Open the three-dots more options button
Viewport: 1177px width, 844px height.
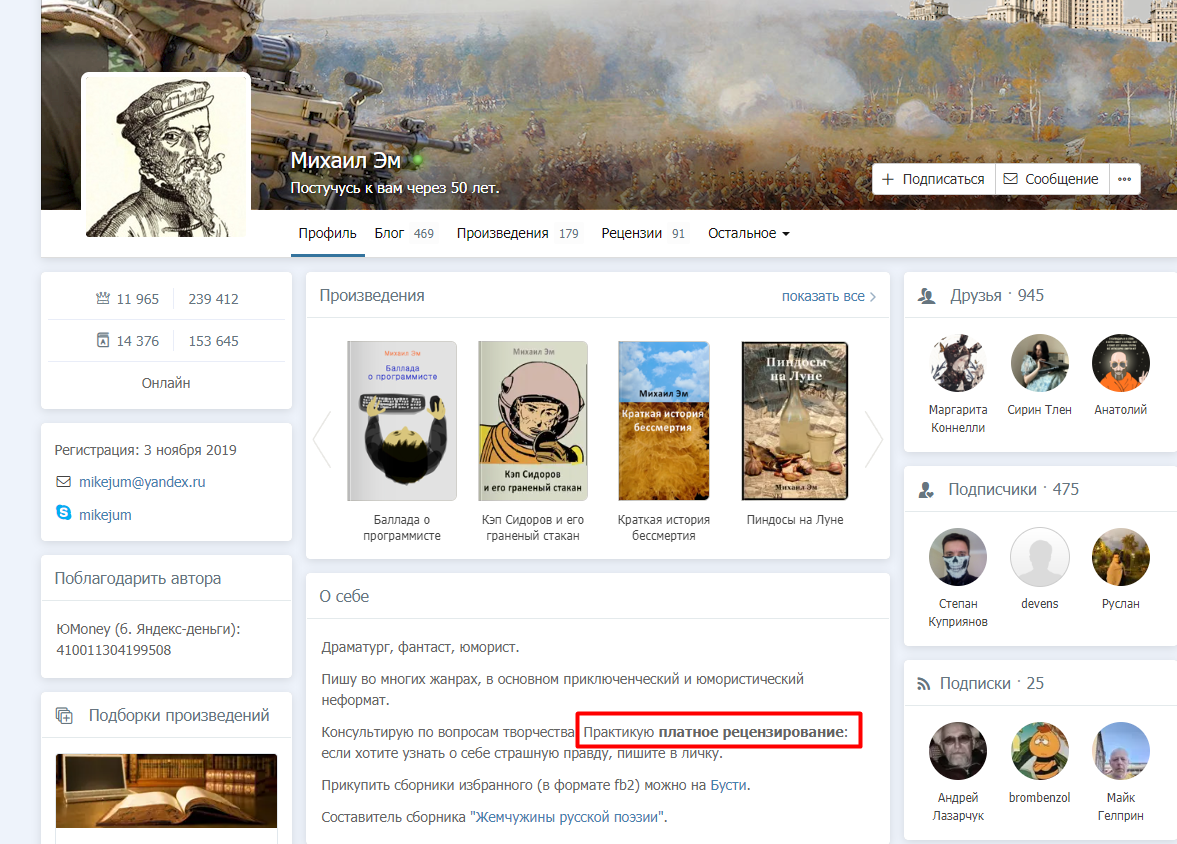tap(1124, 179)
